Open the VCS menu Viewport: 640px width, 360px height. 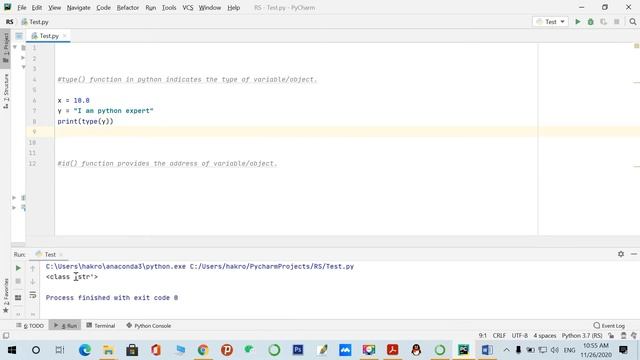click(188, 8)
